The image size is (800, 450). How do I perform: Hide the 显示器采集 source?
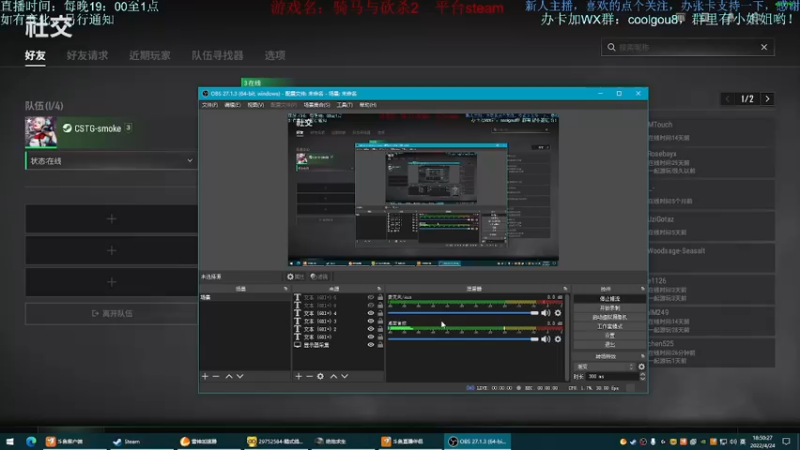(x=371, y=345)
